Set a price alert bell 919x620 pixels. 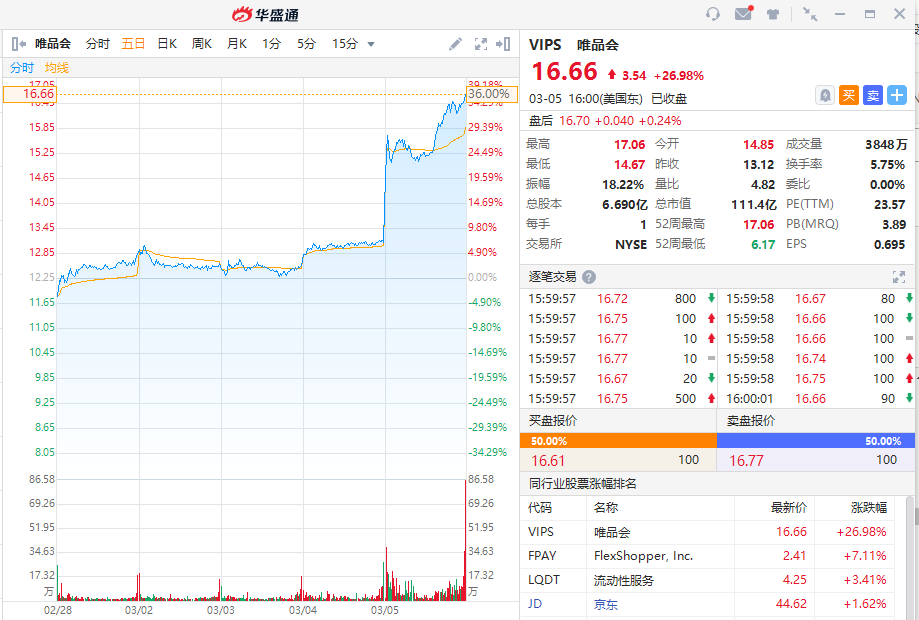point(825,95)
